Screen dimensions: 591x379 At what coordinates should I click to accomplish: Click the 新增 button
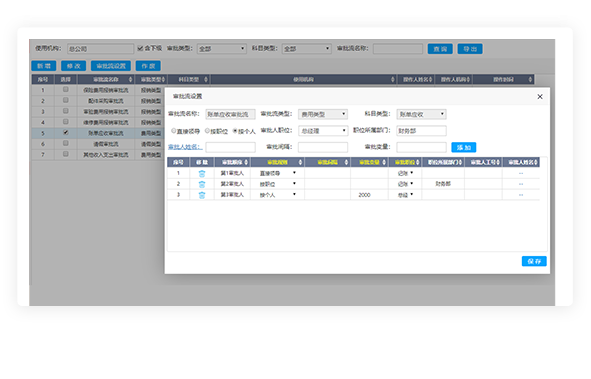(x=44, y=66)
